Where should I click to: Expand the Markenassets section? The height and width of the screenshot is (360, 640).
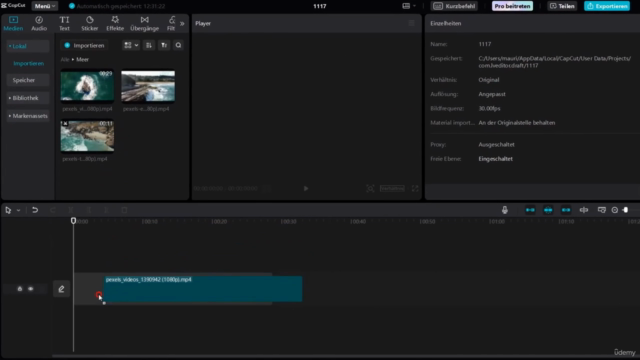point(28,116)
